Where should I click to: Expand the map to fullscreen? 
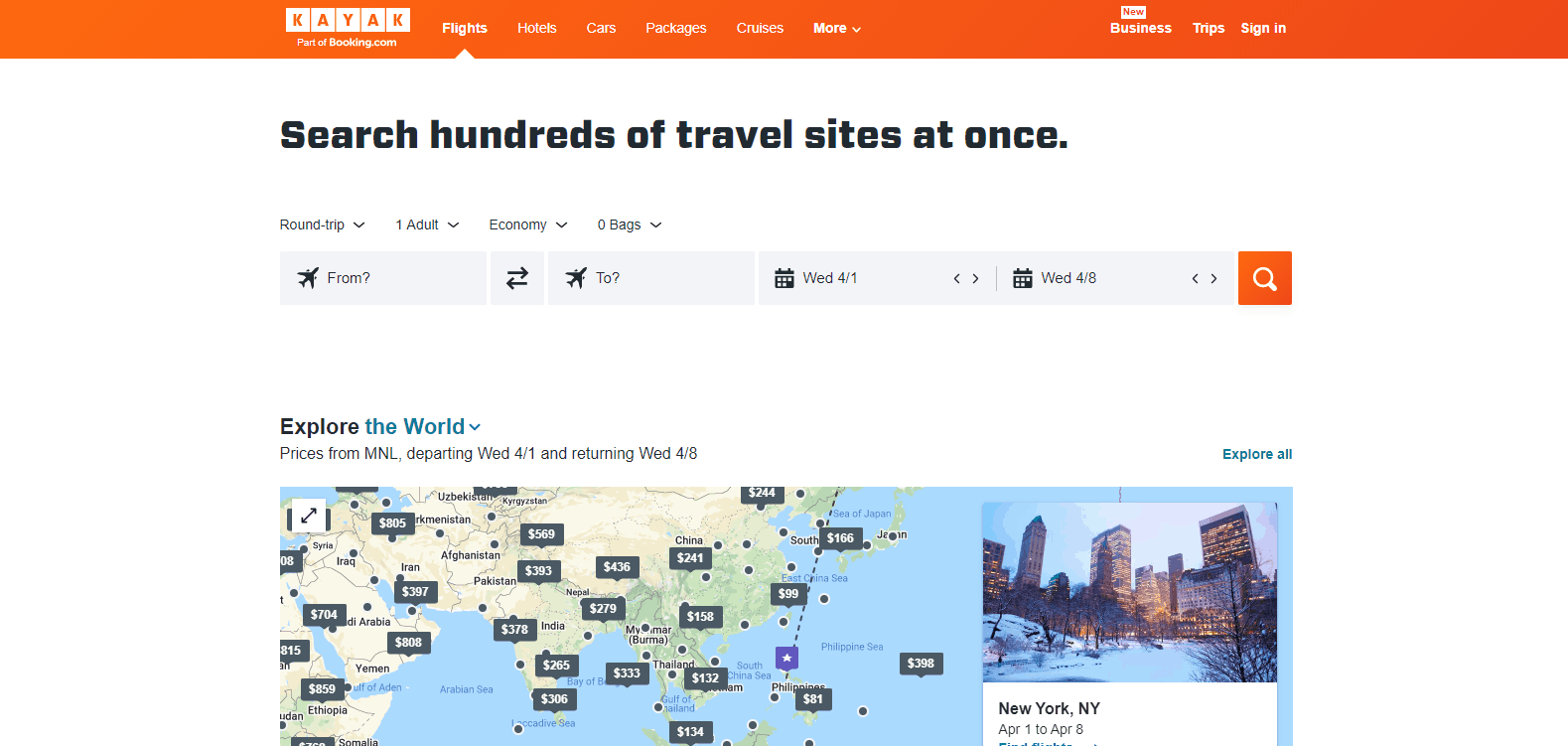tap(308, 516)
